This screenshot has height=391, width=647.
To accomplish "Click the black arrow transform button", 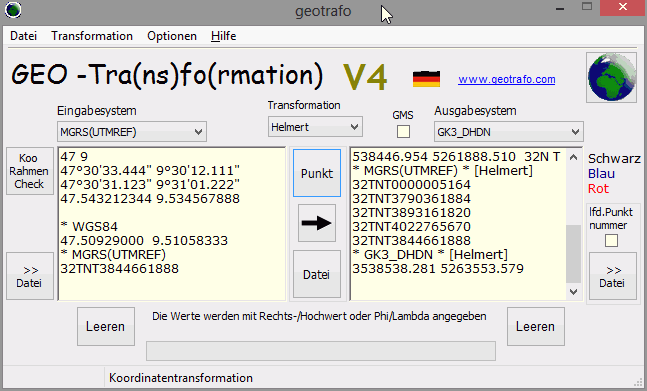I will (316, 223).
